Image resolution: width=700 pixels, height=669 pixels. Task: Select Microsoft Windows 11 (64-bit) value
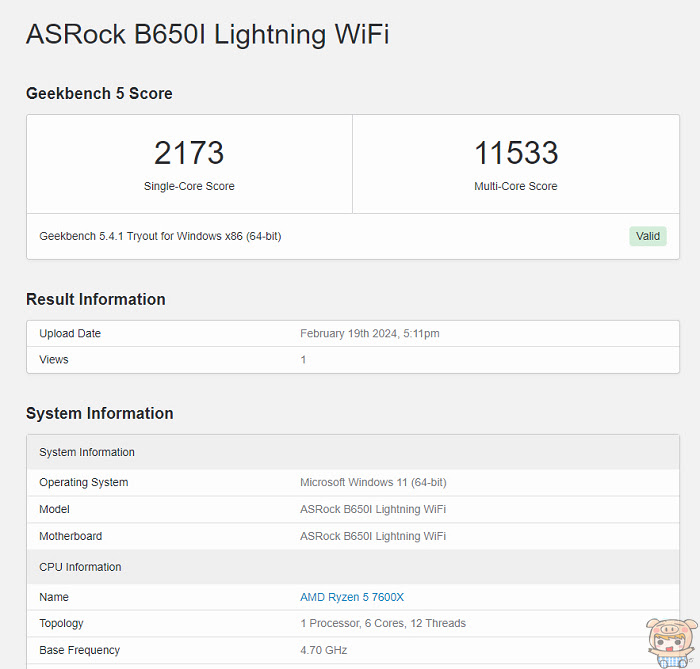point(373,482)
